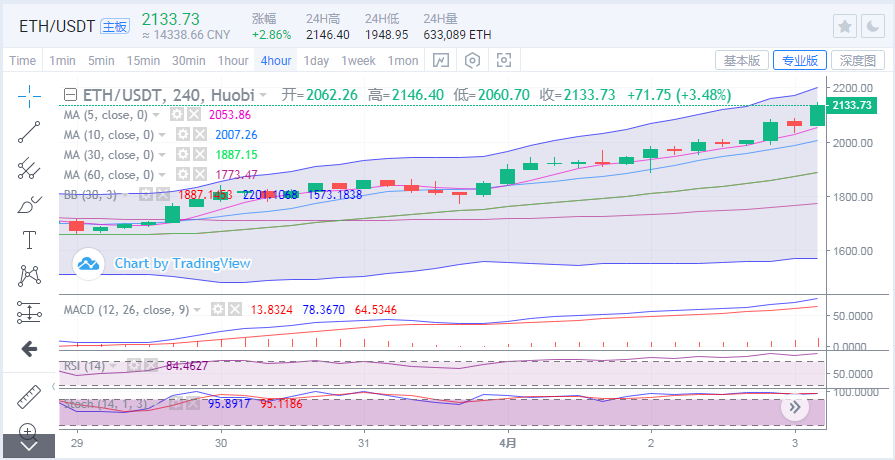Select the 1mon interval
Screen dimensions: 895x460
point(402,60)
